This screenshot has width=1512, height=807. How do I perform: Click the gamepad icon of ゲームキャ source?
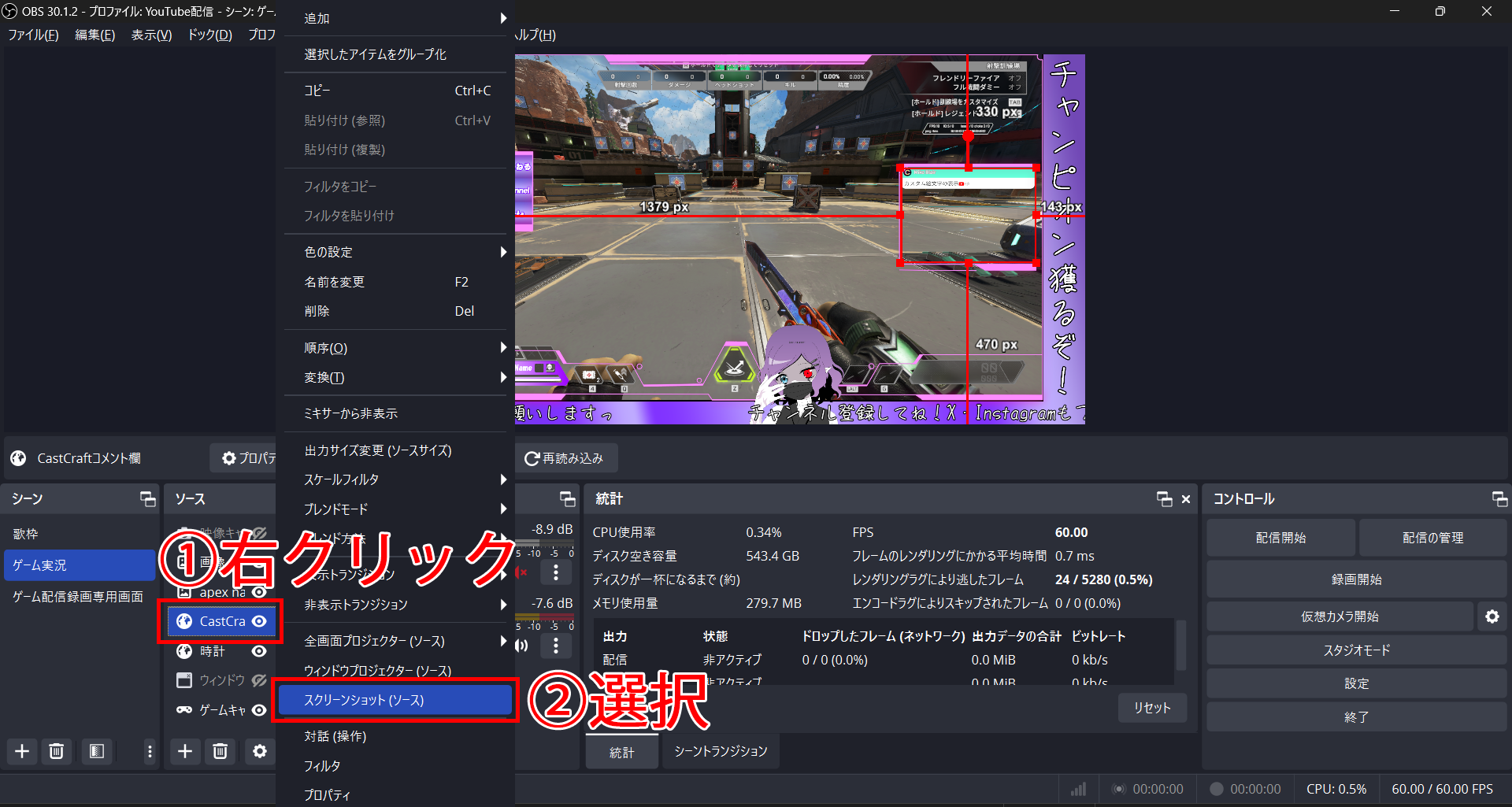tap(184, 710)
